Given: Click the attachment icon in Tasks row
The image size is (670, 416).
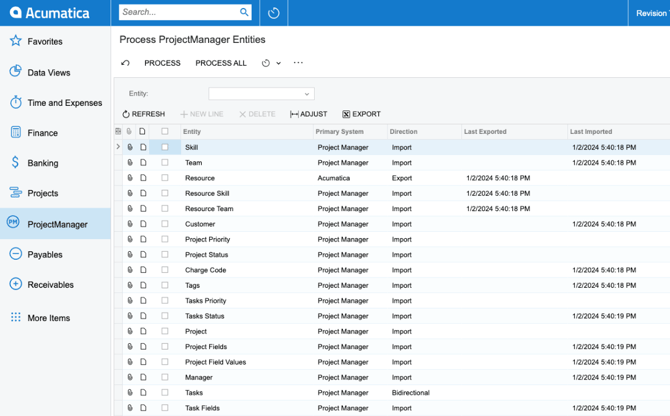Looking at the screenshot, I should tap(130, 392).
